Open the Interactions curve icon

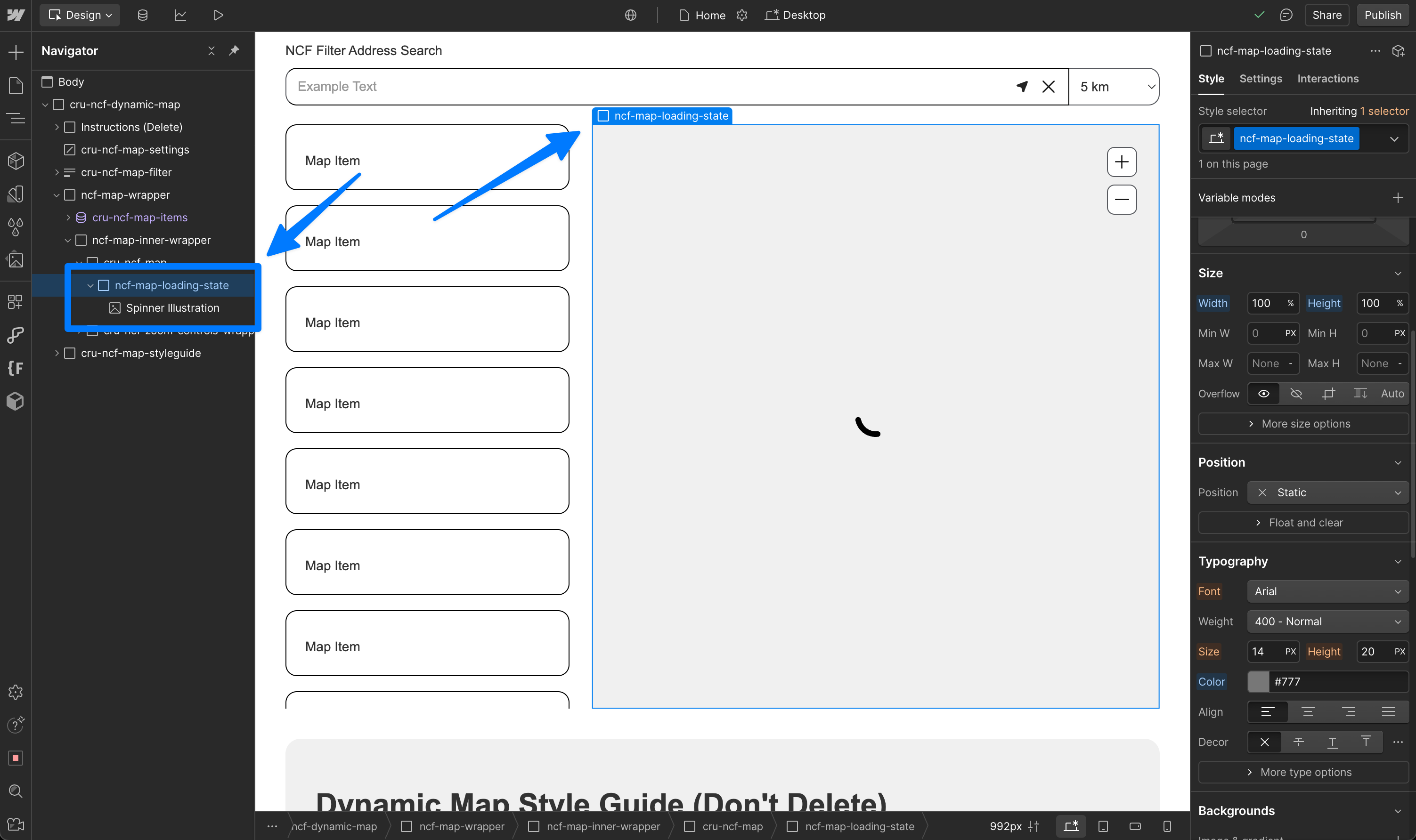point(16,335)
